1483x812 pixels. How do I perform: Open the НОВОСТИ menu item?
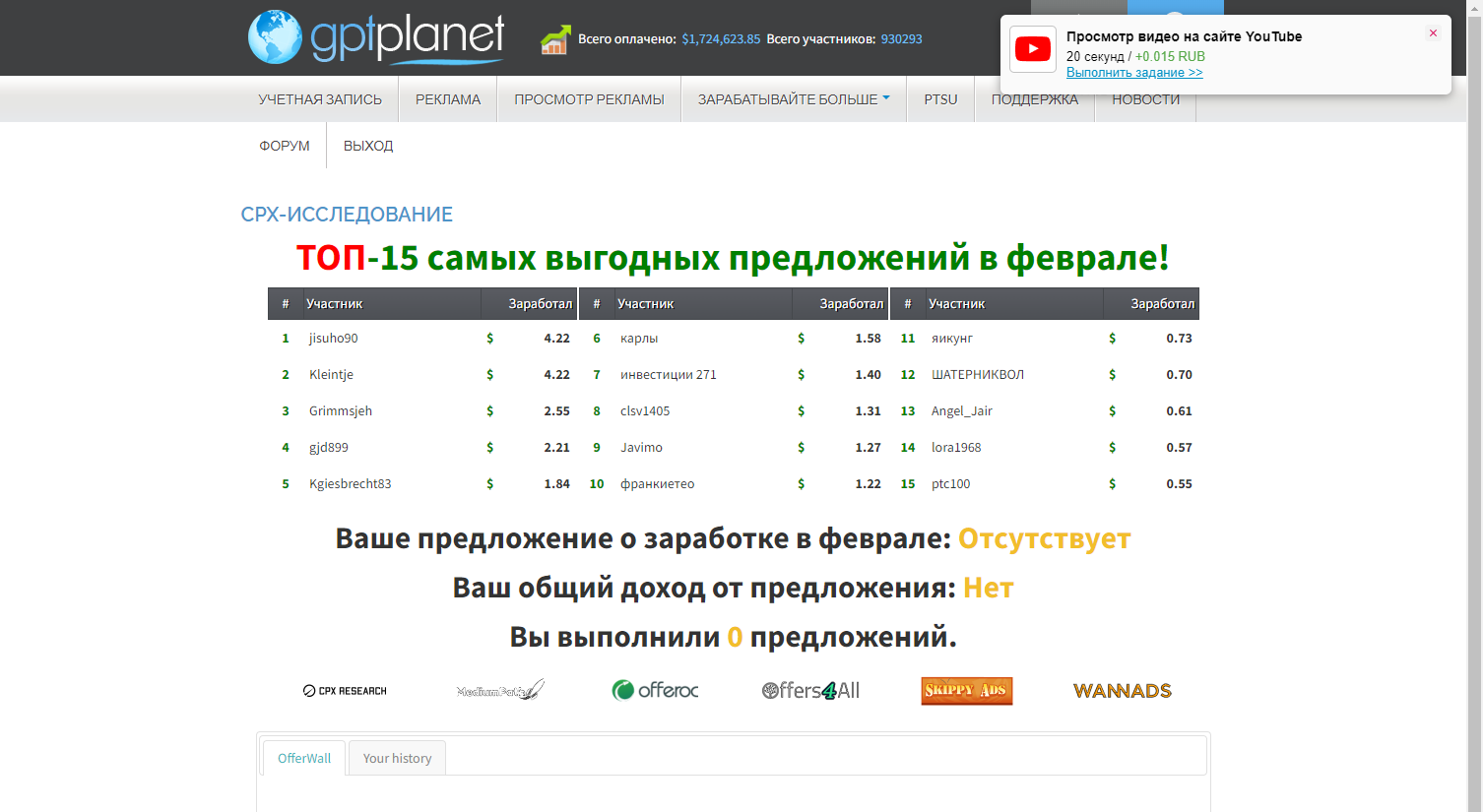(1145, 99)
